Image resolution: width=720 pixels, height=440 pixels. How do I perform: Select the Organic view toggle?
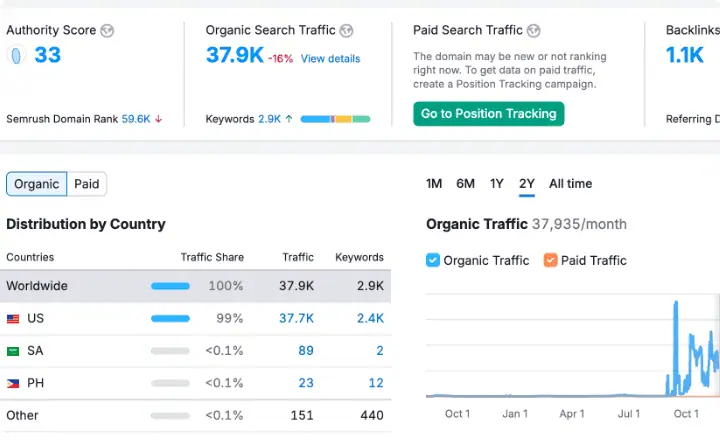click(37, 184)
